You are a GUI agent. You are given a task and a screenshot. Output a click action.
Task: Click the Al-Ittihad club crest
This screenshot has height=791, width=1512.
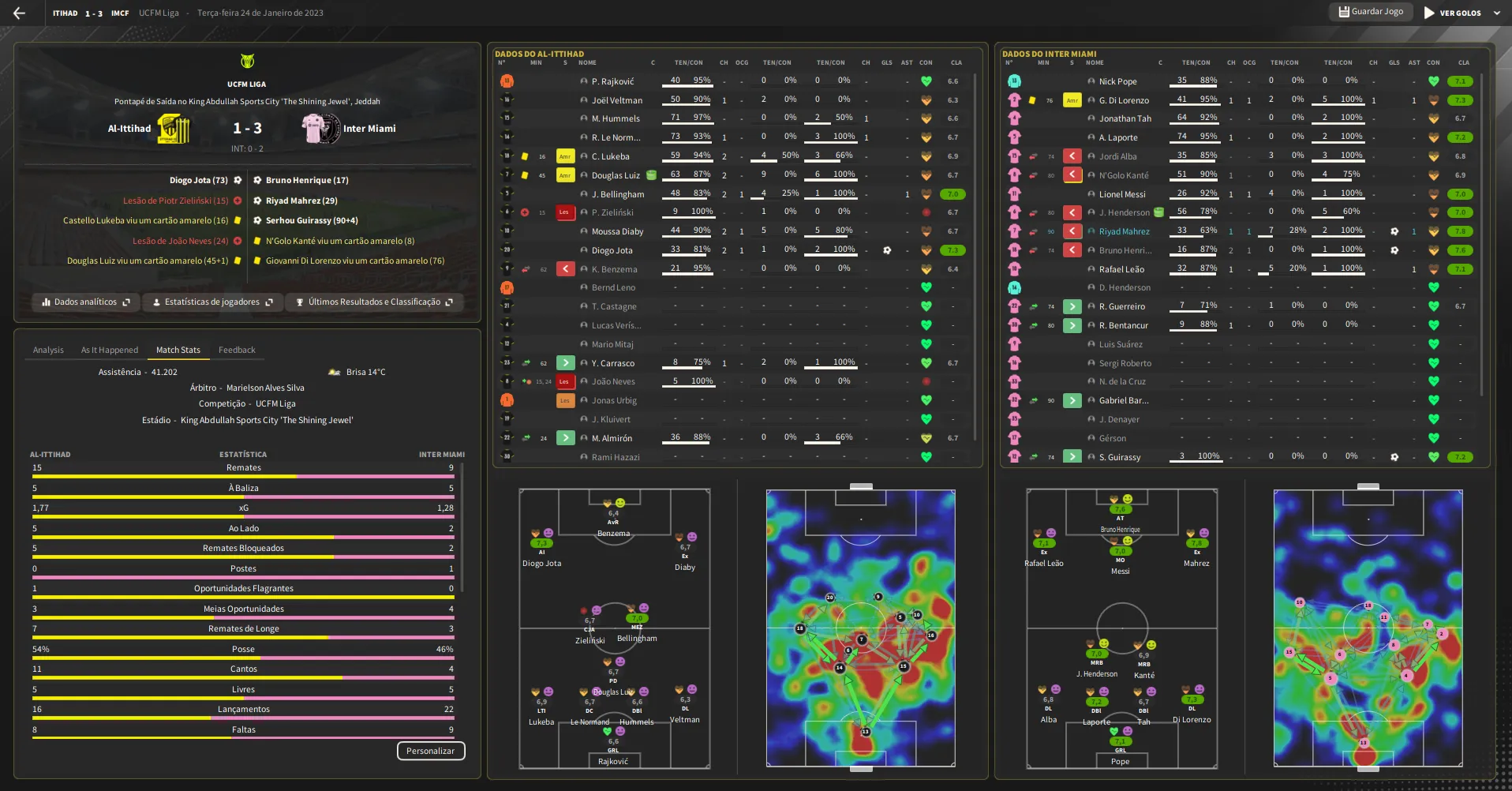point(174,129)
